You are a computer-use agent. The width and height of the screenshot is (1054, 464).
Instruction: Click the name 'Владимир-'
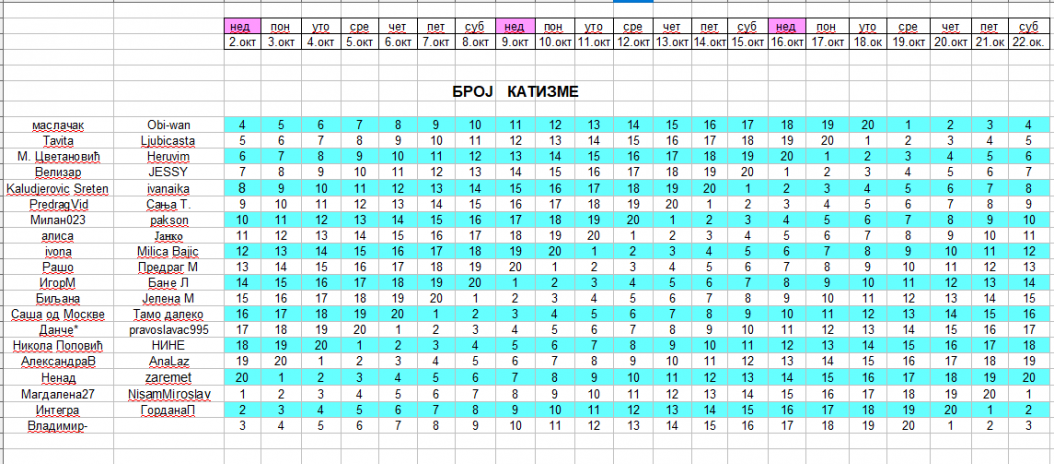pos(56,425)
